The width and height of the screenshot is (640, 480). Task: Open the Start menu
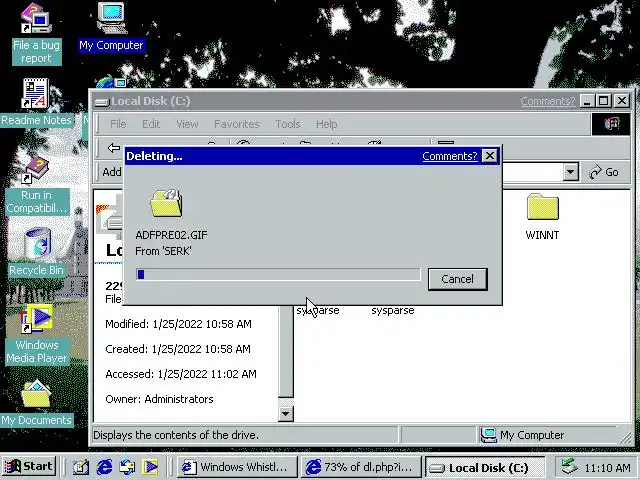point(29,467)
